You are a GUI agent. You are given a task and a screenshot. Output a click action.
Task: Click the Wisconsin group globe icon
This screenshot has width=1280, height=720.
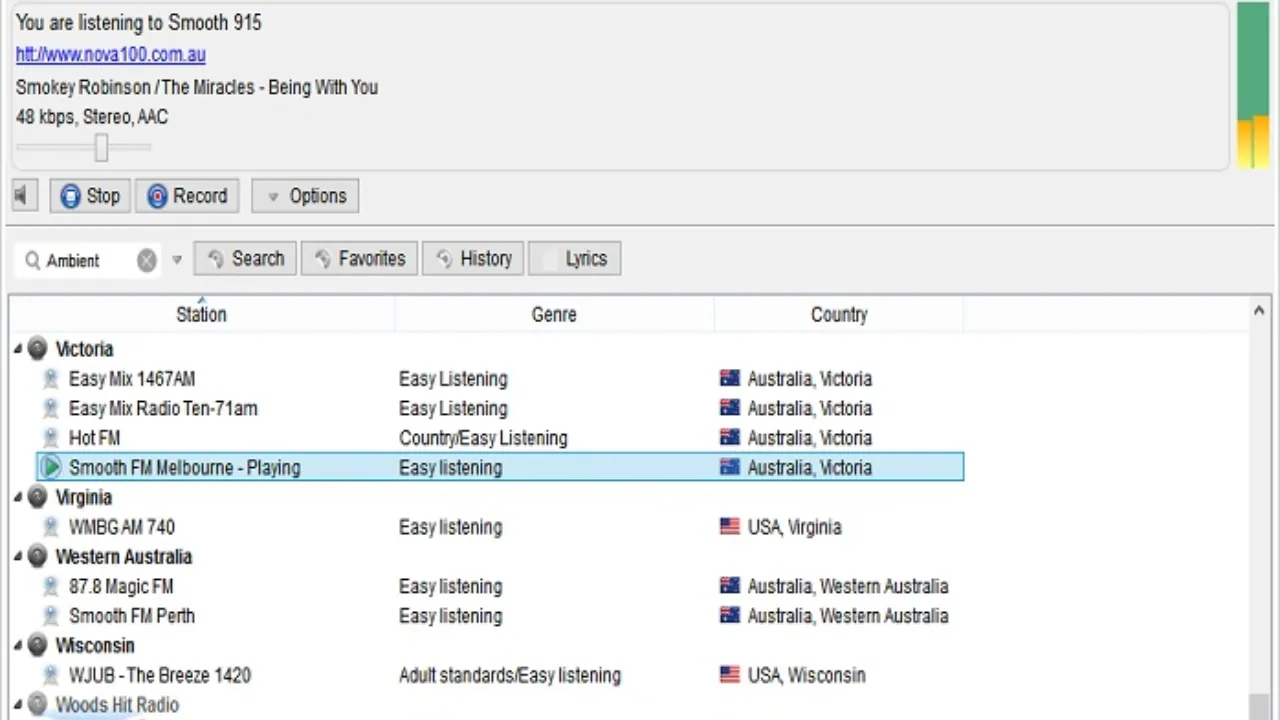pyautogui.click(x=38, y=646)
